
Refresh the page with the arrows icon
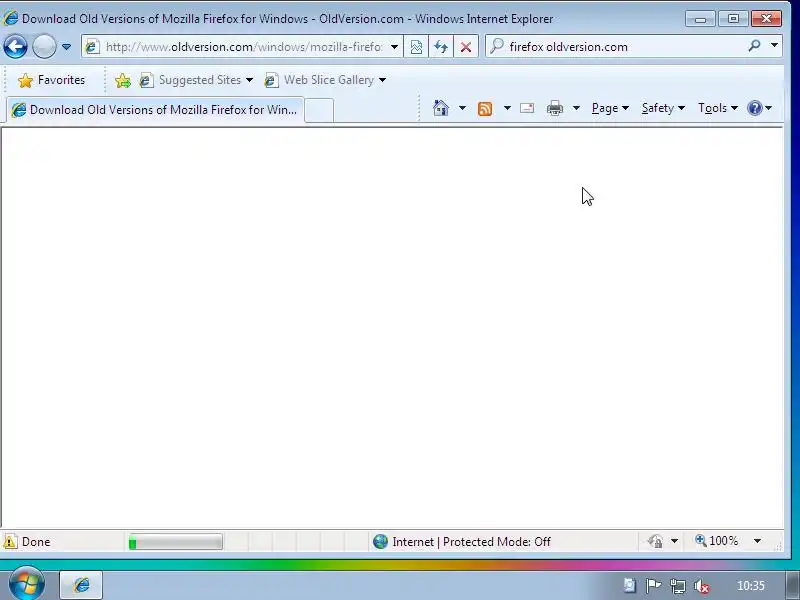coord(441,47)
